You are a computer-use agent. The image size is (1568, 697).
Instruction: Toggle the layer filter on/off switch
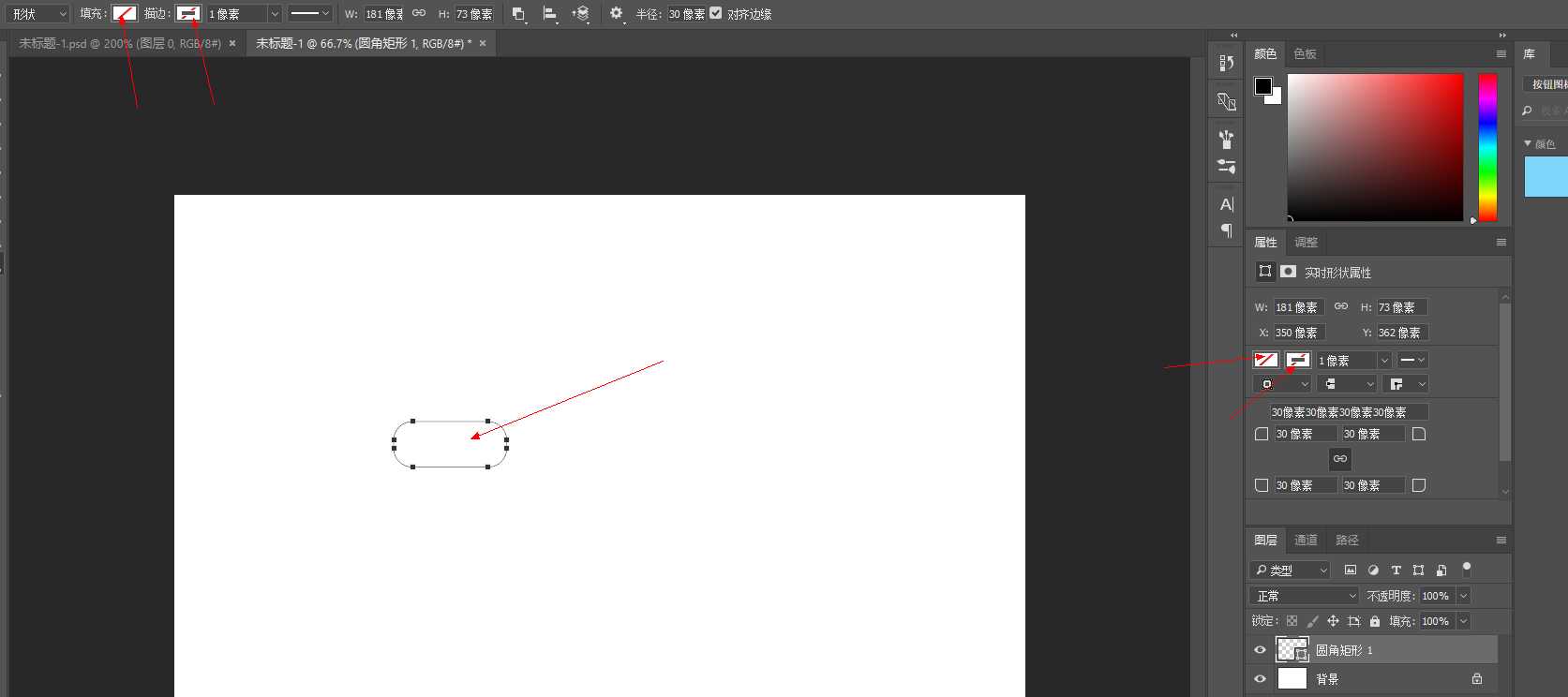click(1467, 569)
